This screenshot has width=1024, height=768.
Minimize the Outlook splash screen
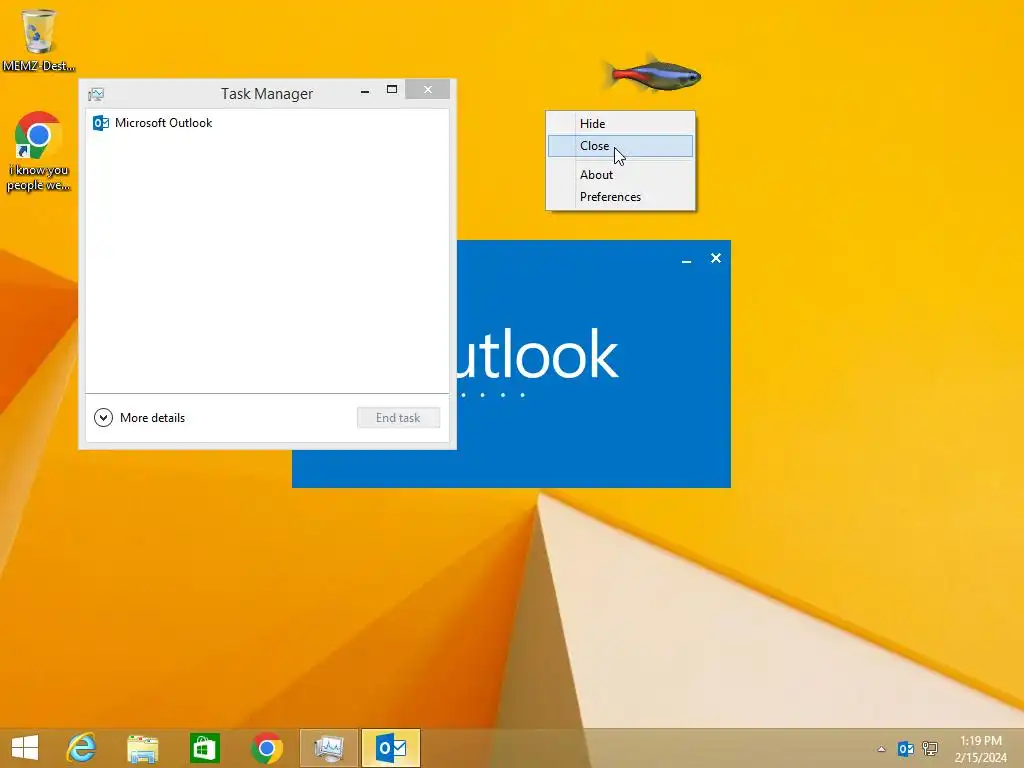click(x=686, y=259)
